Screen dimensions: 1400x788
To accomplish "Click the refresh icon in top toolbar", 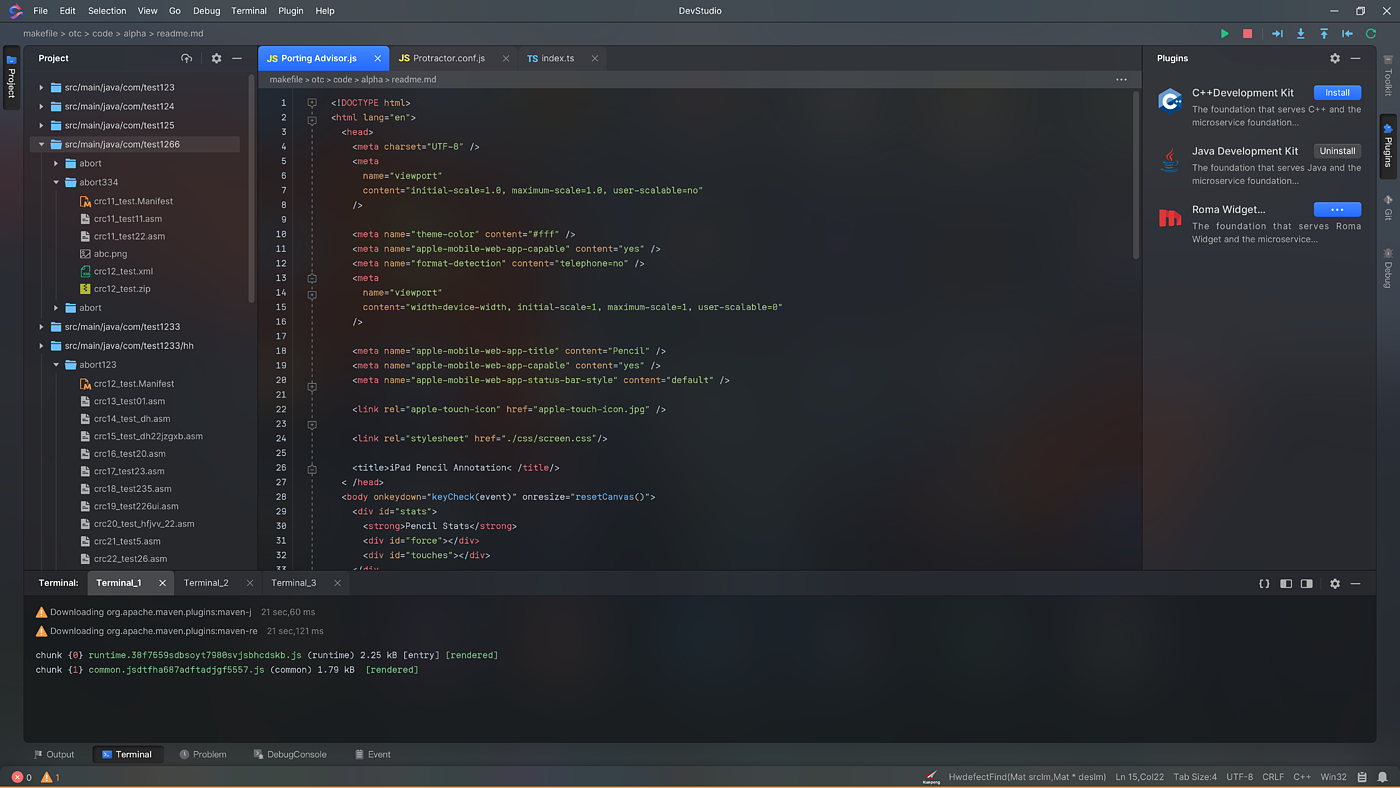I will pyautogui.click(x=1371, y=34).
